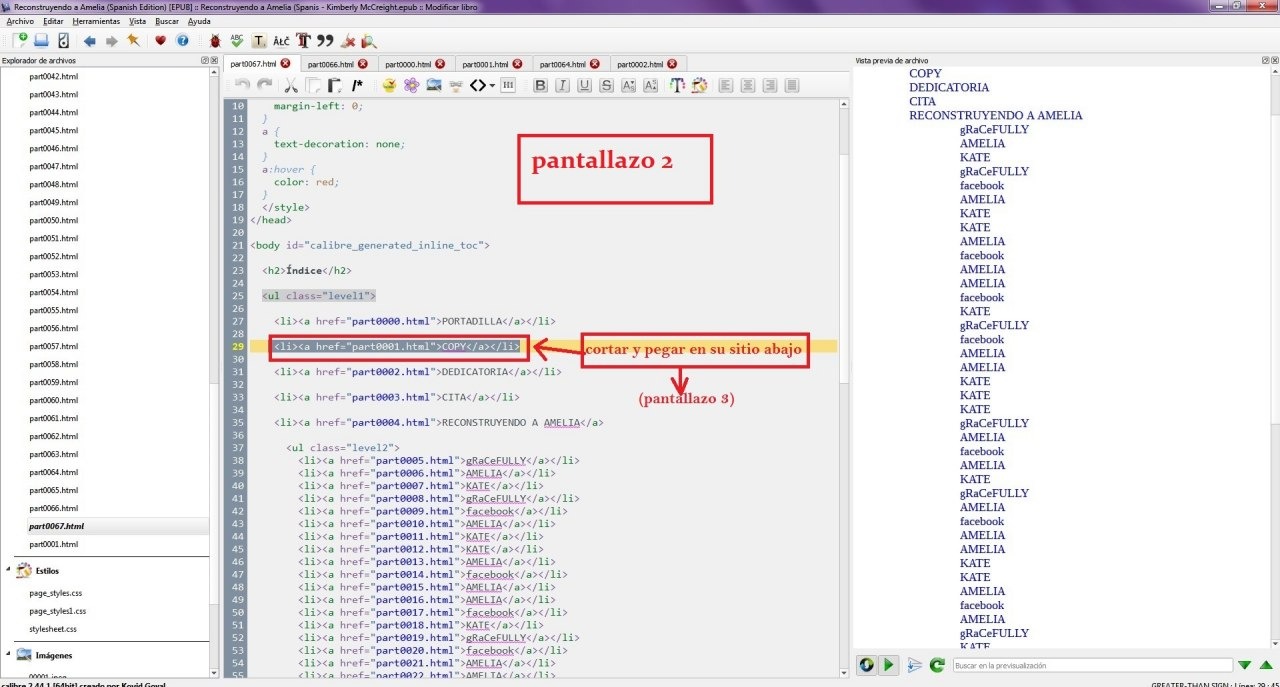Open the tag insert dropdown arrow

click(493, 85)
